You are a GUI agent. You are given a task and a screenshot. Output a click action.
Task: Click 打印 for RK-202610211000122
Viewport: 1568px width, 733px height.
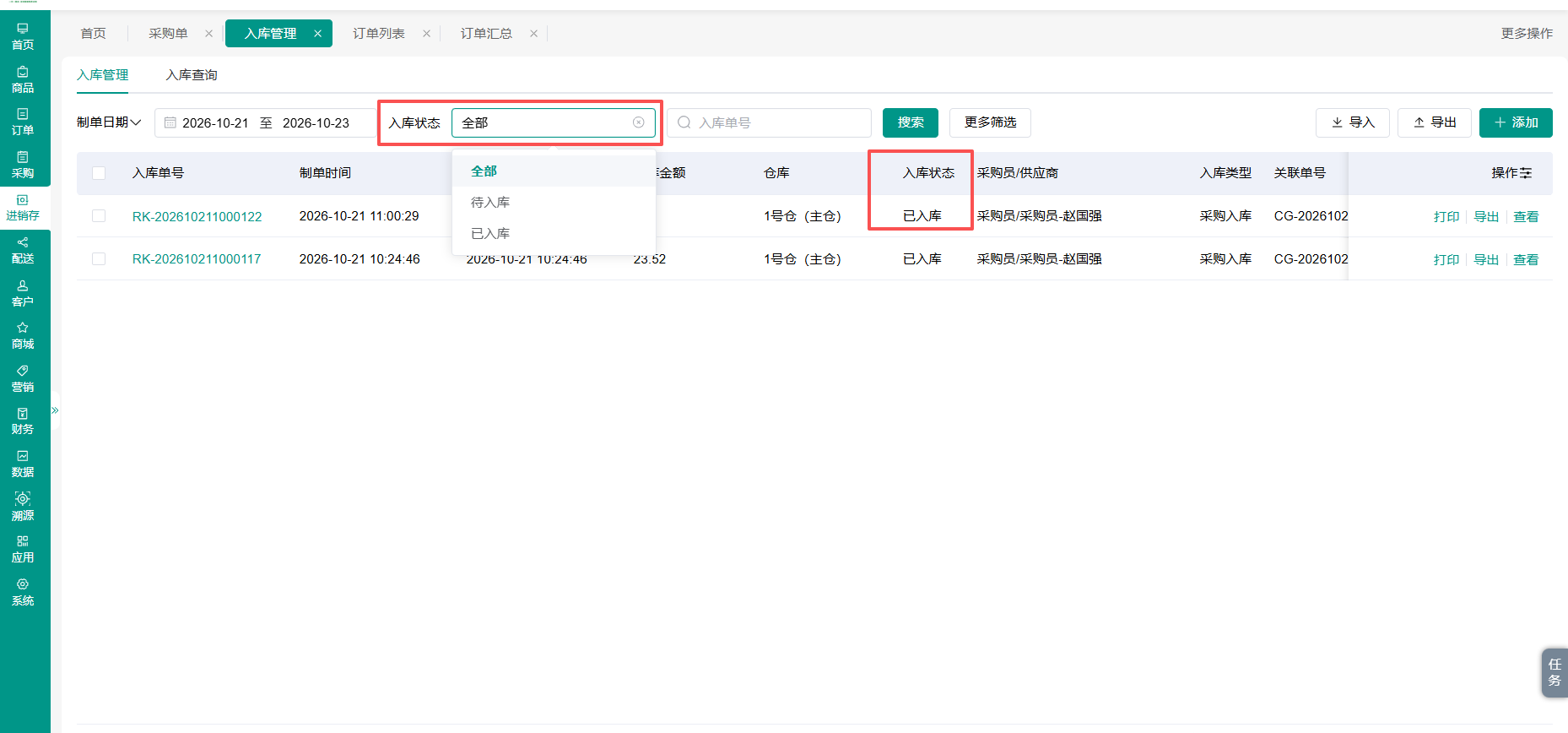[1446, 217]
